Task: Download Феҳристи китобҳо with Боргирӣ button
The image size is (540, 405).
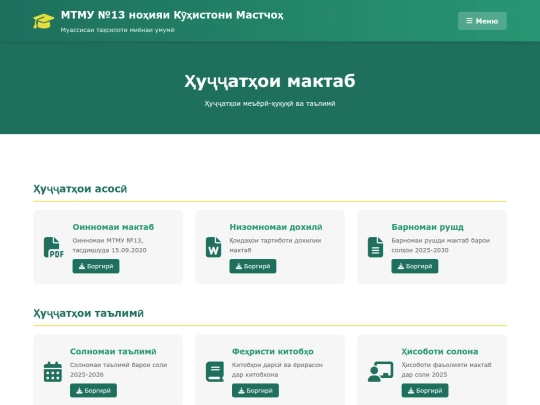Action: tap(255, 391)
